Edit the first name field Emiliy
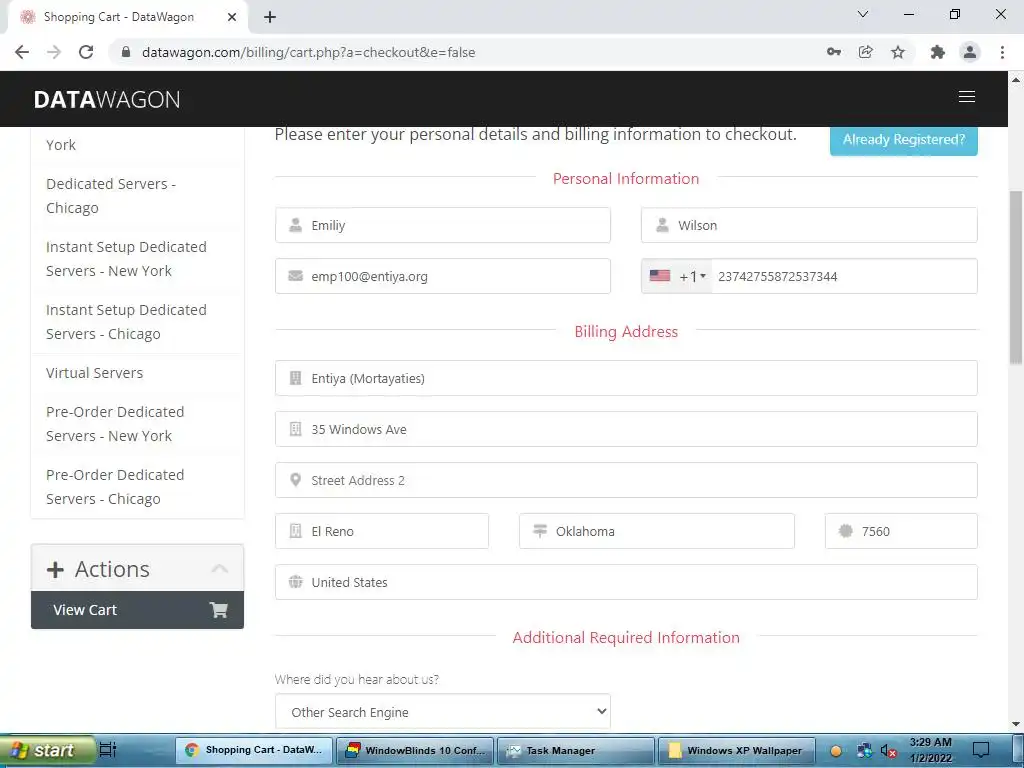 (x=443, y=225)
